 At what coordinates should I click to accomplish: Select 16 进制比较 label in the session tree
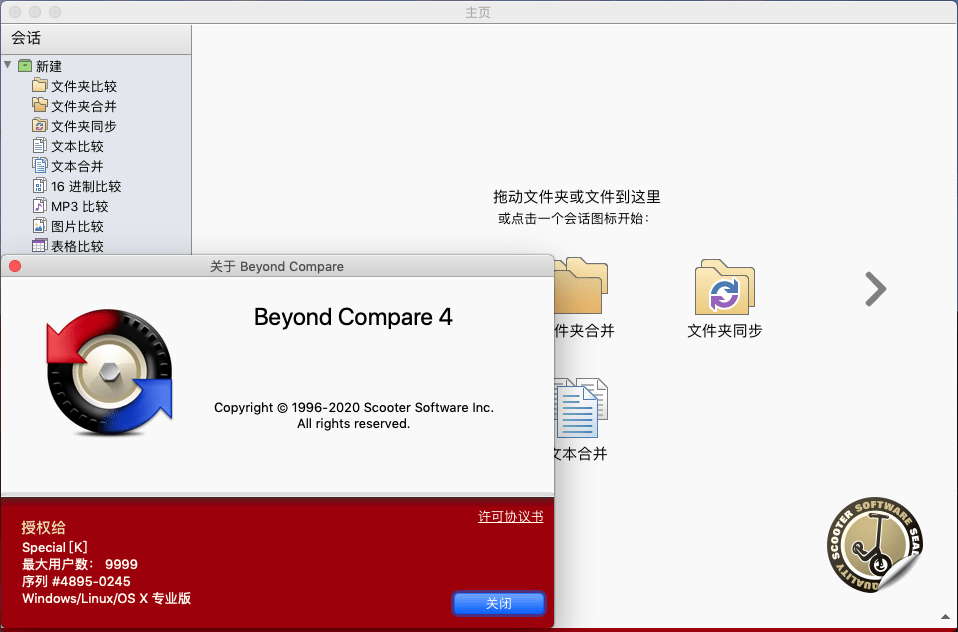[86, 186]
